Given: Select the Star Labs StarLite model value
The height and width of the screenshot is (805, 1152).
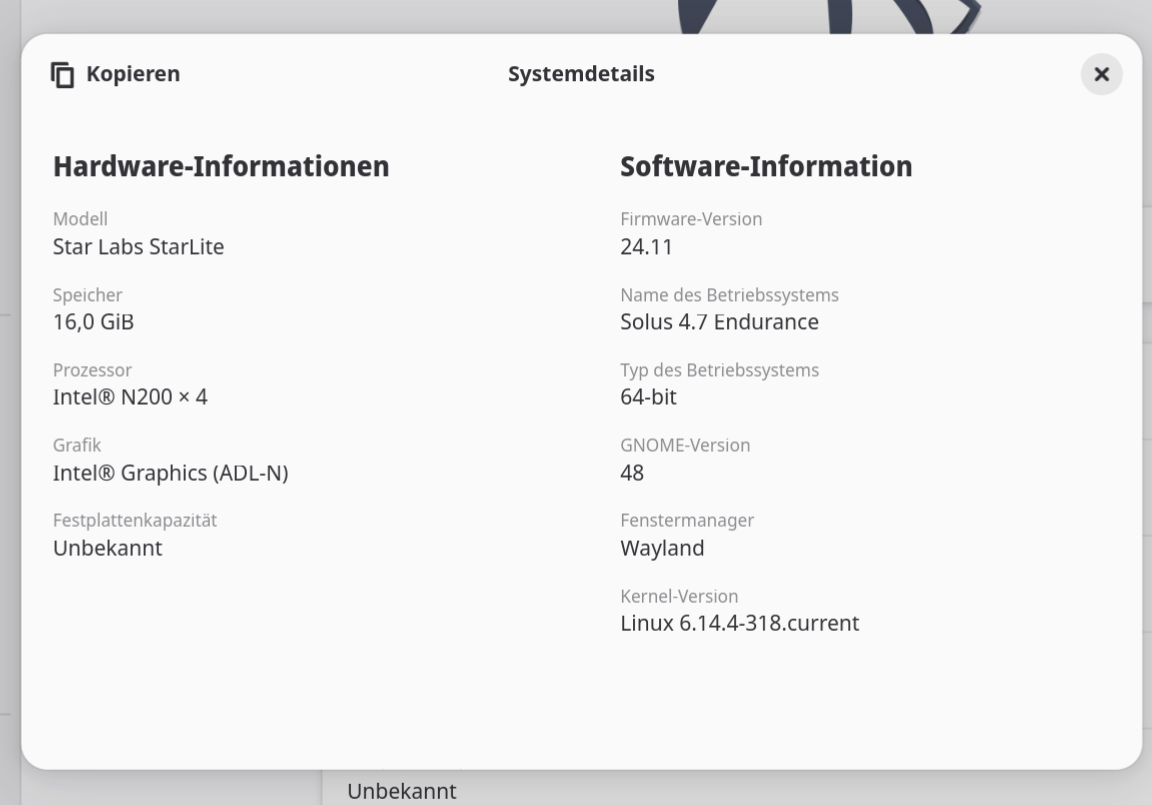Looking at the screenshot, I should coord(138,247).
